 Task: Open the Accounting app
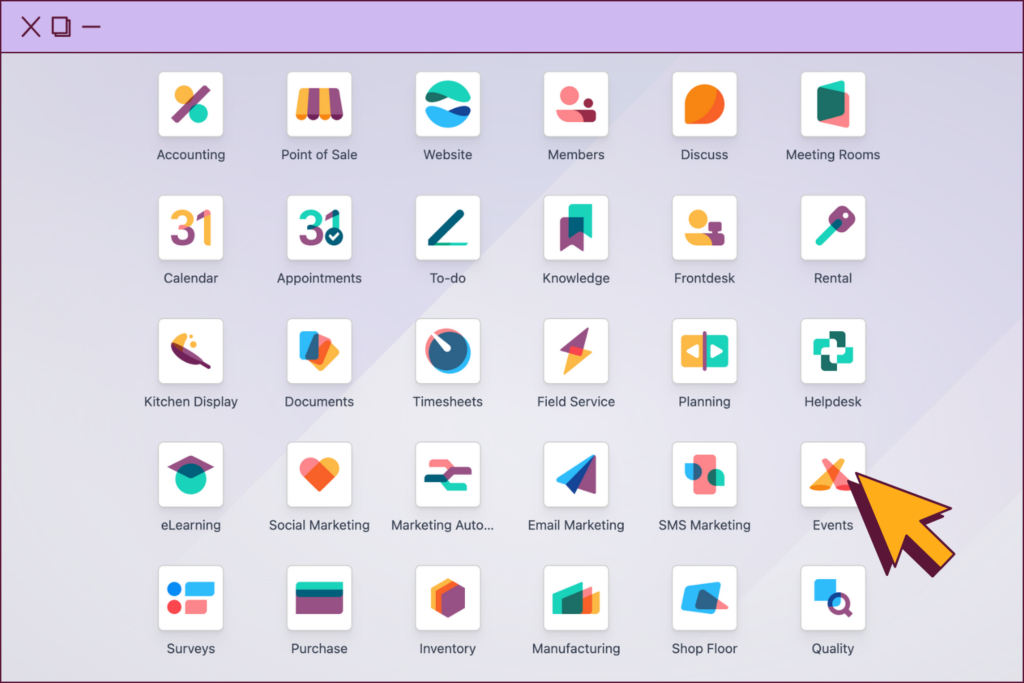tap(190, 104)
